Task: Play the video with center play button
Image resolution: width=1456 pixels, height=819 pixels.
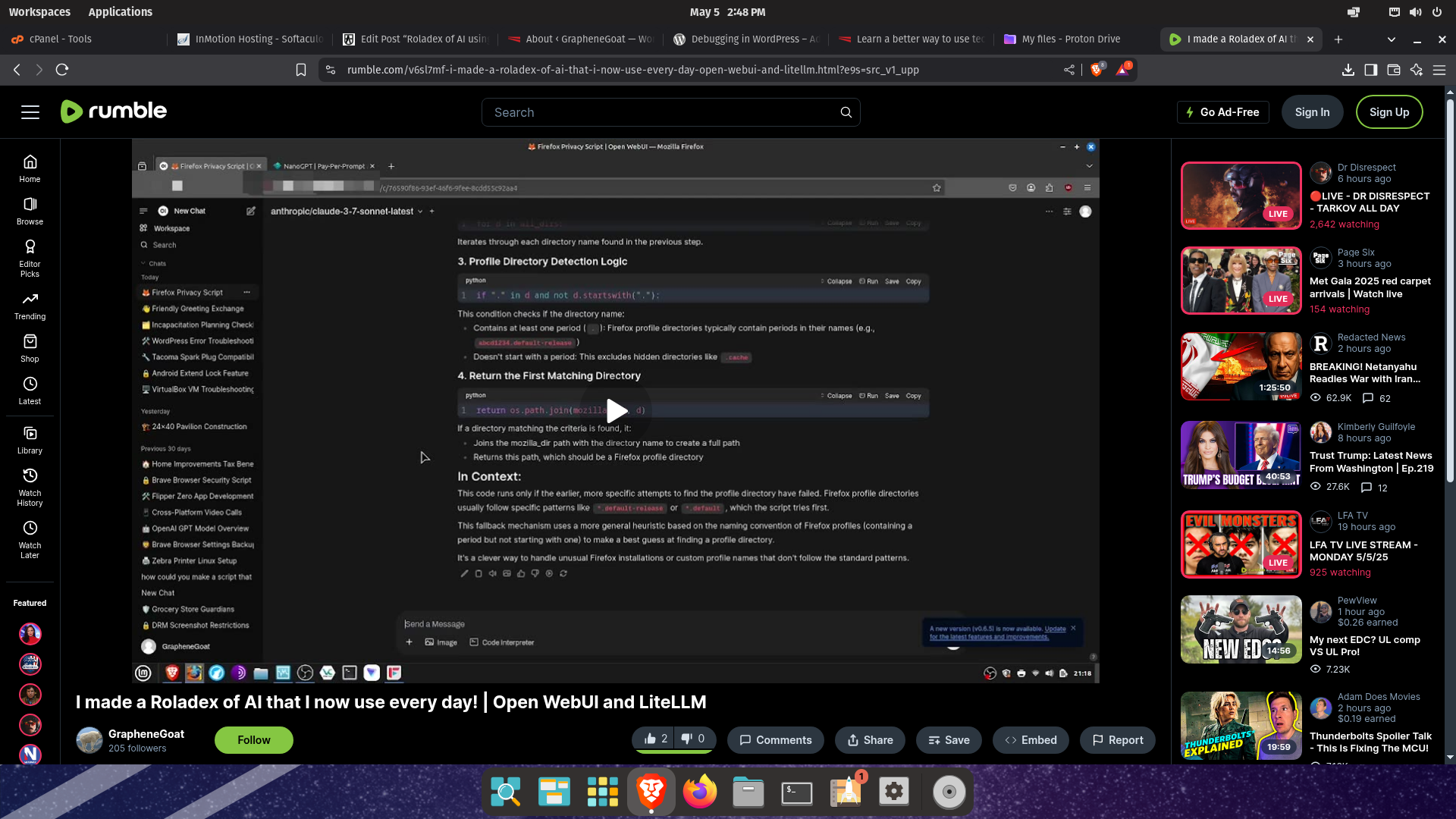Action: 616,411
